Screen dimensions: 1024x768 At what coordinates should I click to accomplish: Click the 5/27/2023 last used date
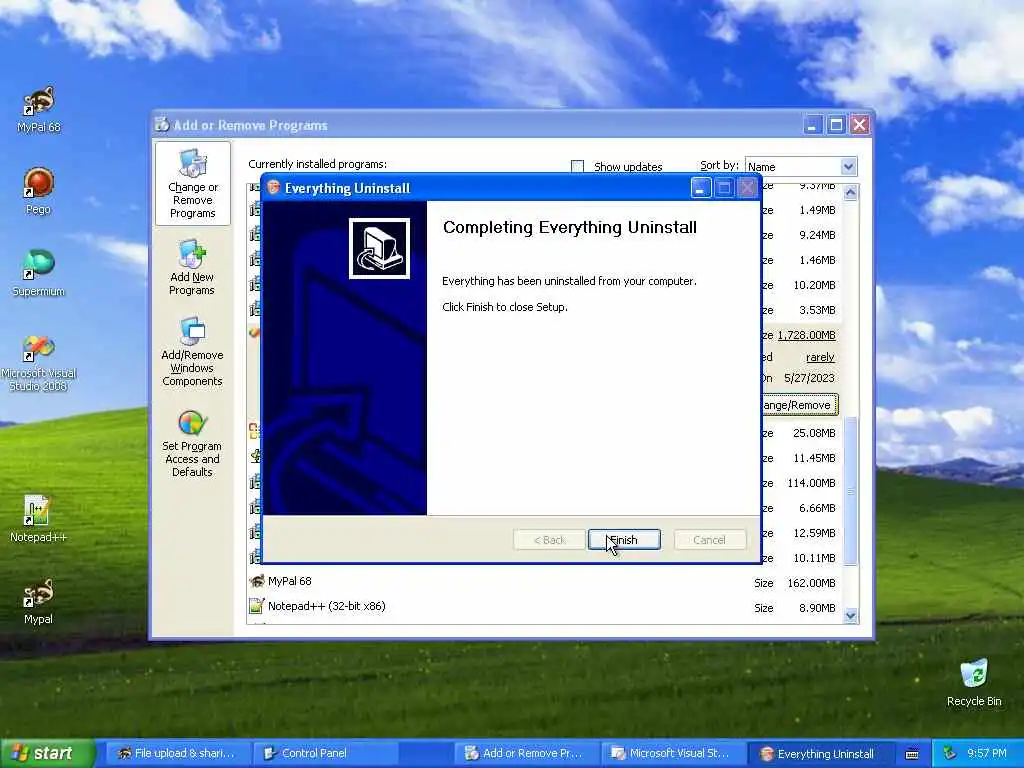(809, 378)
